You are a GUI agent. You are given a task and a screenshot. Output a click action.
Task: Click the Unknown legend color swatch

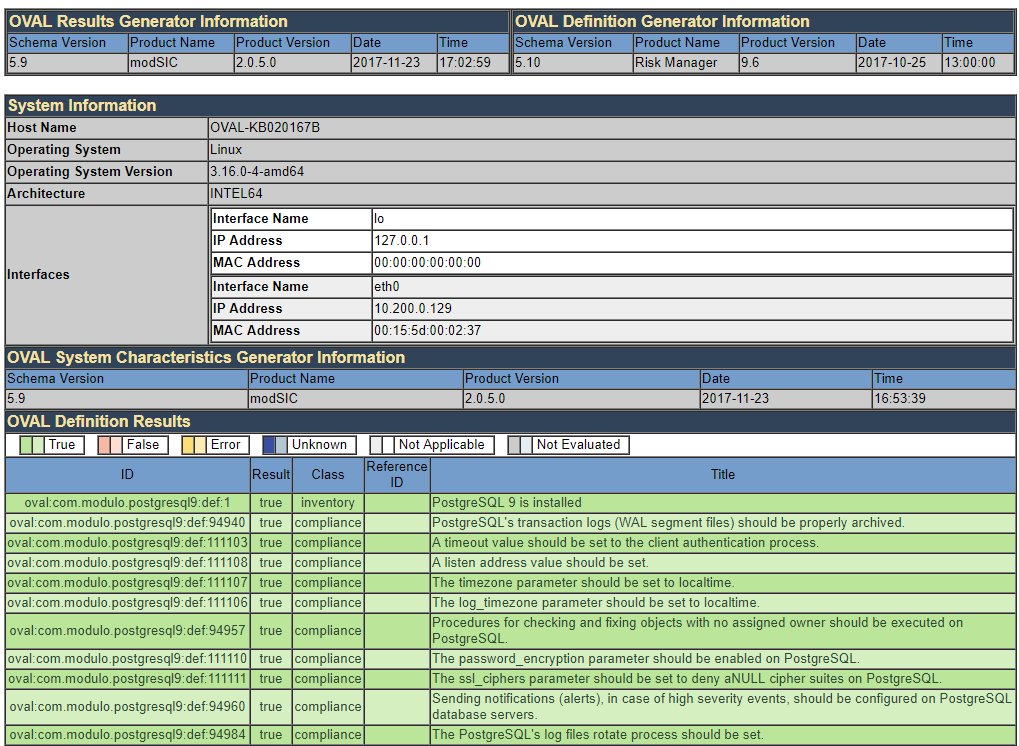[275, 445]
